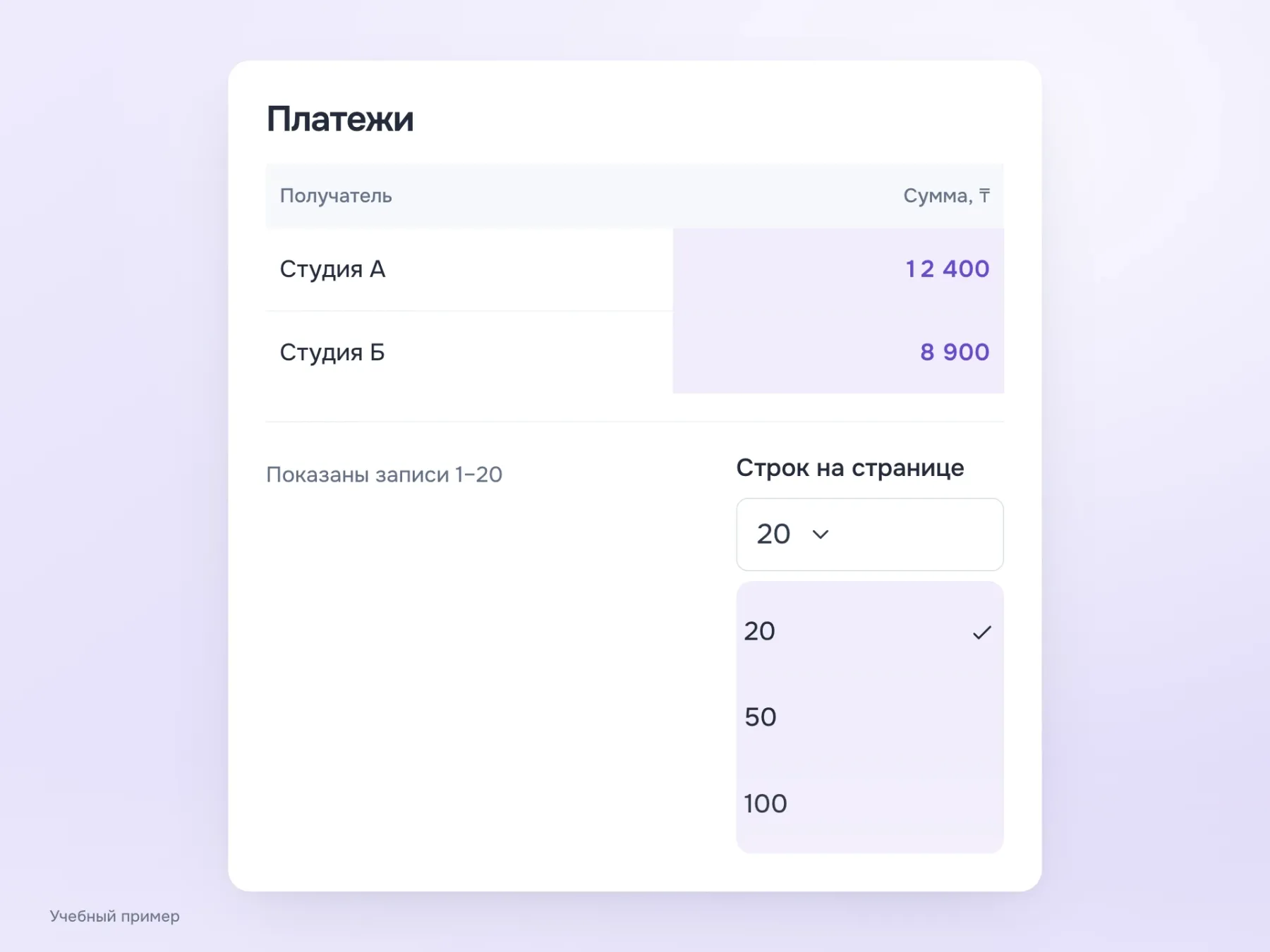The width and height of the screenshot is (1270, 952).
Task: Click the Учебный пример caption
Action: [x=114, y=916]
